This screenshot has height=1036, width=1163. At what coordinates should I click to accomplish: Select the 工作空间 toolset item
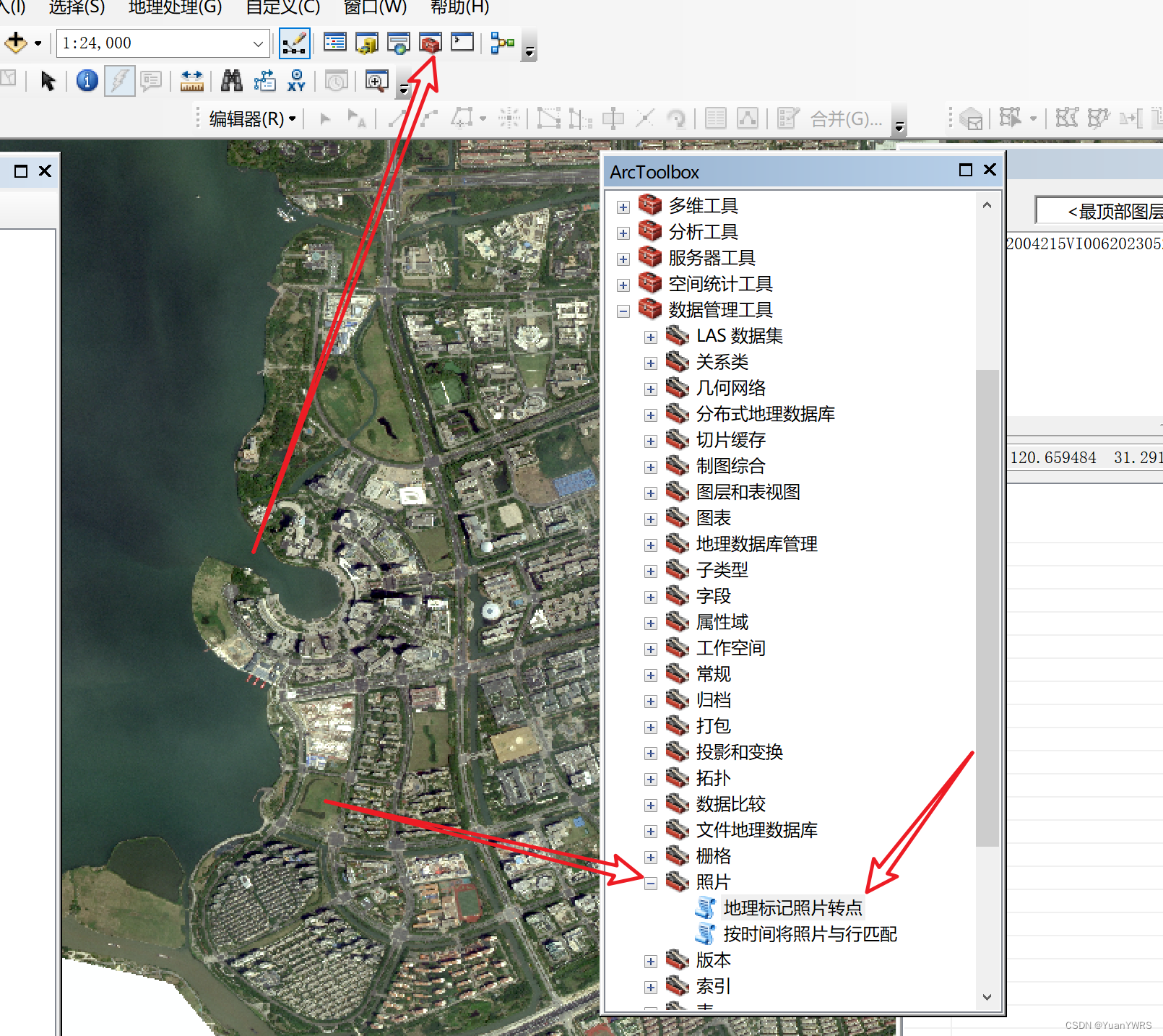pos(730,648)
